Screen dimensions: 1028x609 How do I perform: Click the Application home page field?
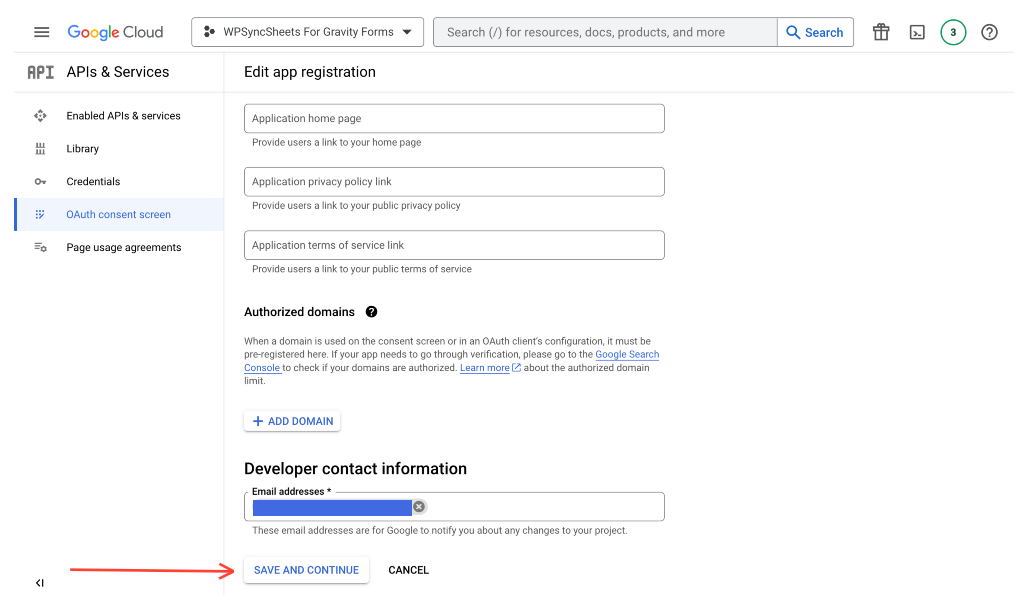(x=454, y=118)
